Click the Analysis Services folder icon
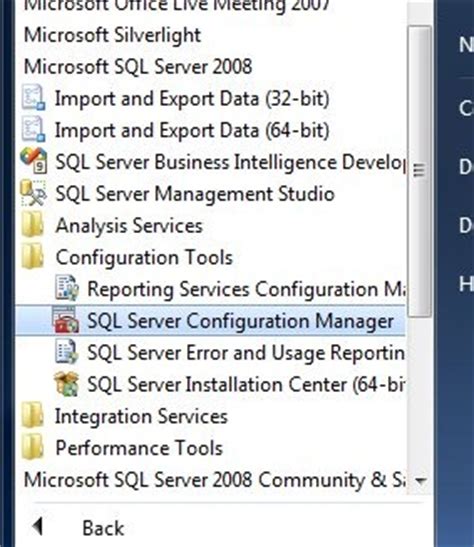 (32, 225)
